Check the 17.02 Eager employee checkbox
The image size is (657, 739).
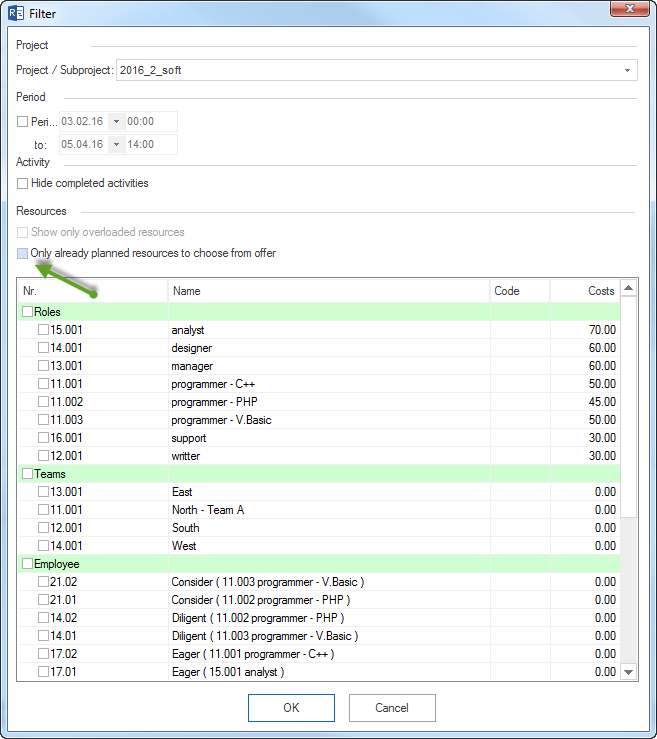43,654
